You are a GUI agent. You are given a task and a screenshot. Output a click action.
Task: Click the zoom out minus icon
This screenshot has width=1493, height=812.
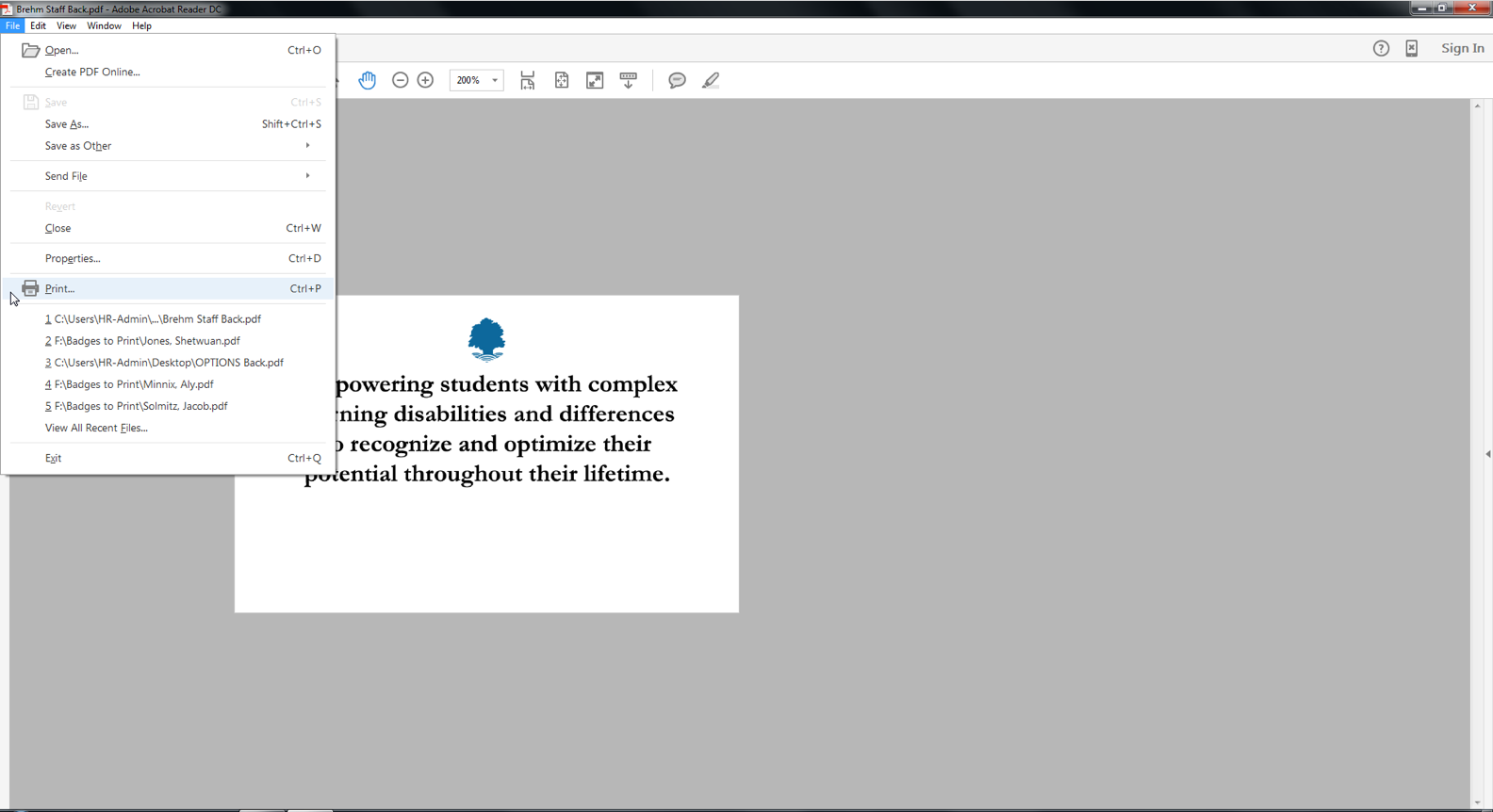click(x=400, y=81)
